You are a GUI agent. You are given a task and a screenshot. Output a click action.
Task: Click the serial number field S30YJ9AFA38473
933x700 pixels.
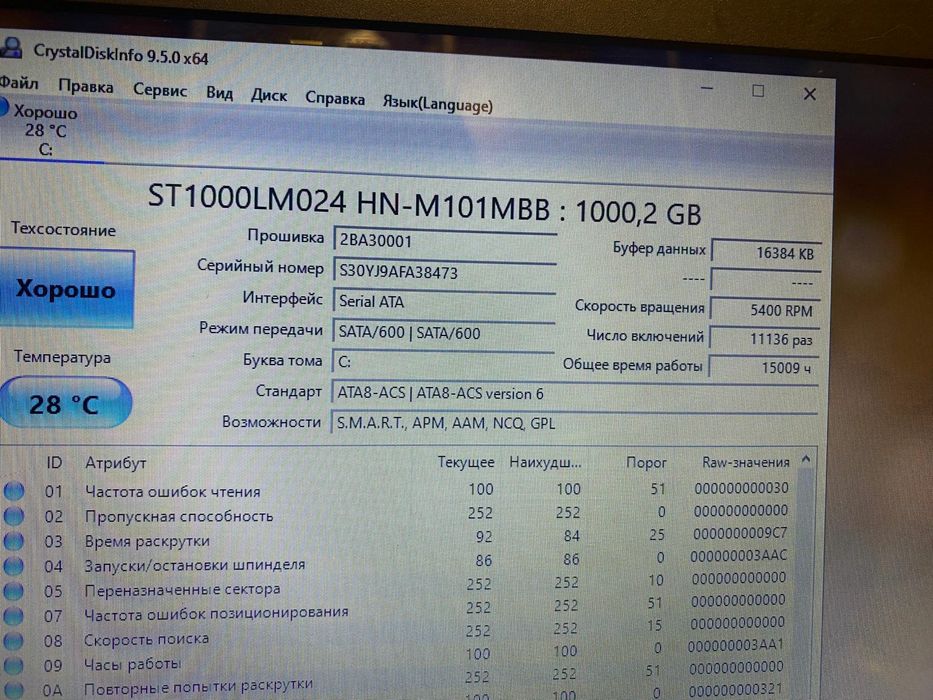(x=444, y=272)
